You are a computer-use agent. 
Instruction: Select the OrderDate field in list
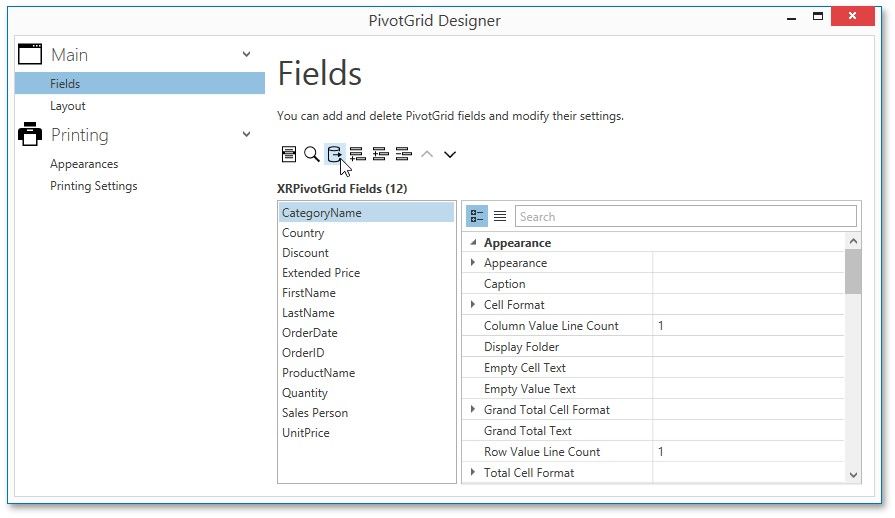[x=310, y=333]
